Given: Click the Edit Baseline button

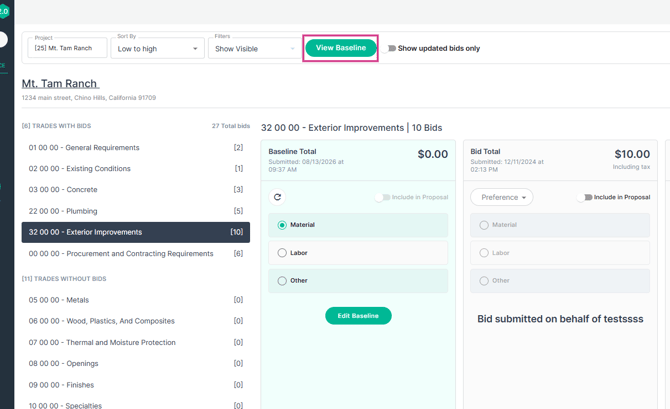Looking at the screenshot, I should point(358,316).
